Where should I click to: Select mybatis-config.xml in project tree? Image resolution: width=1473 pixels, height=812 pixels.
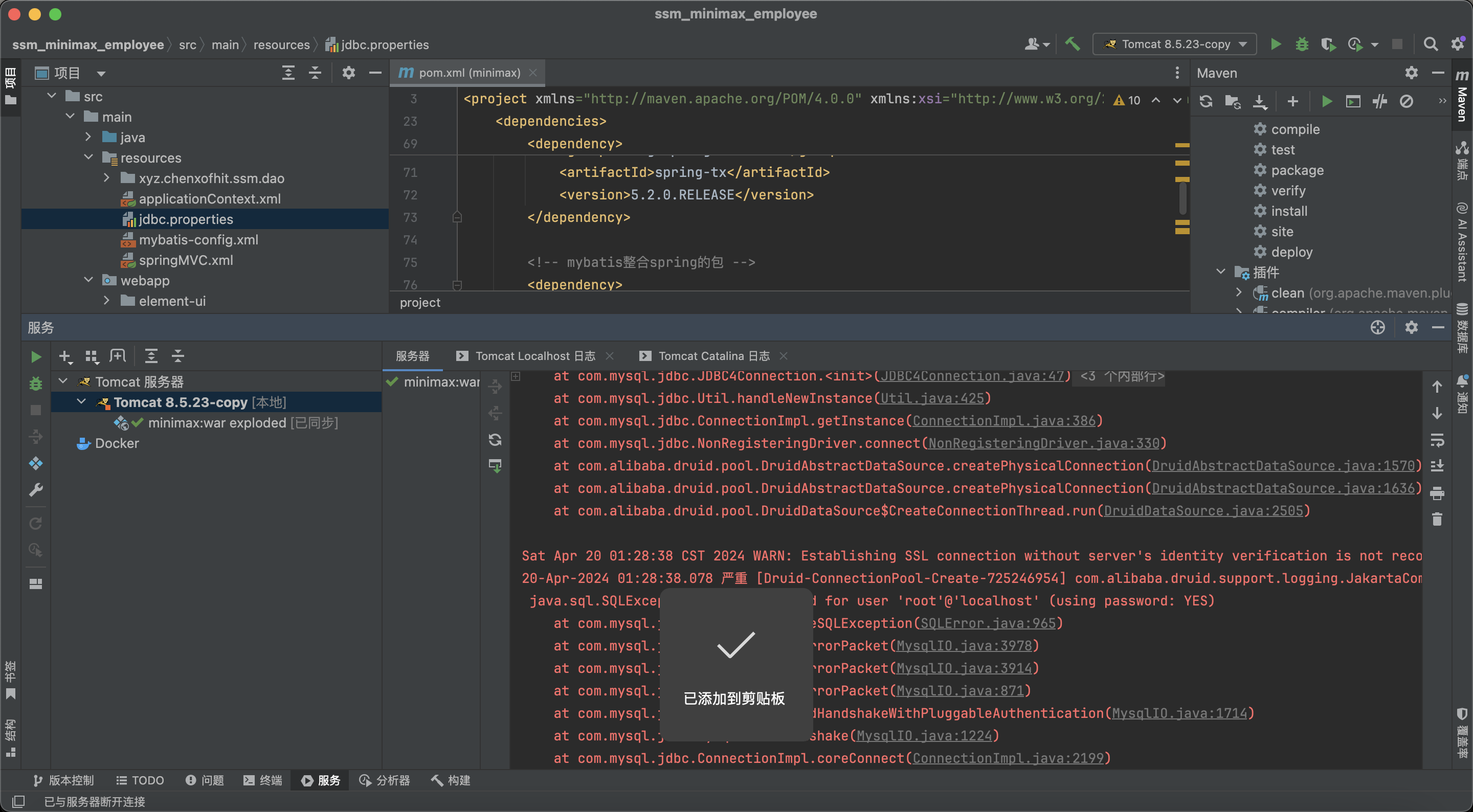click(198, 240)
